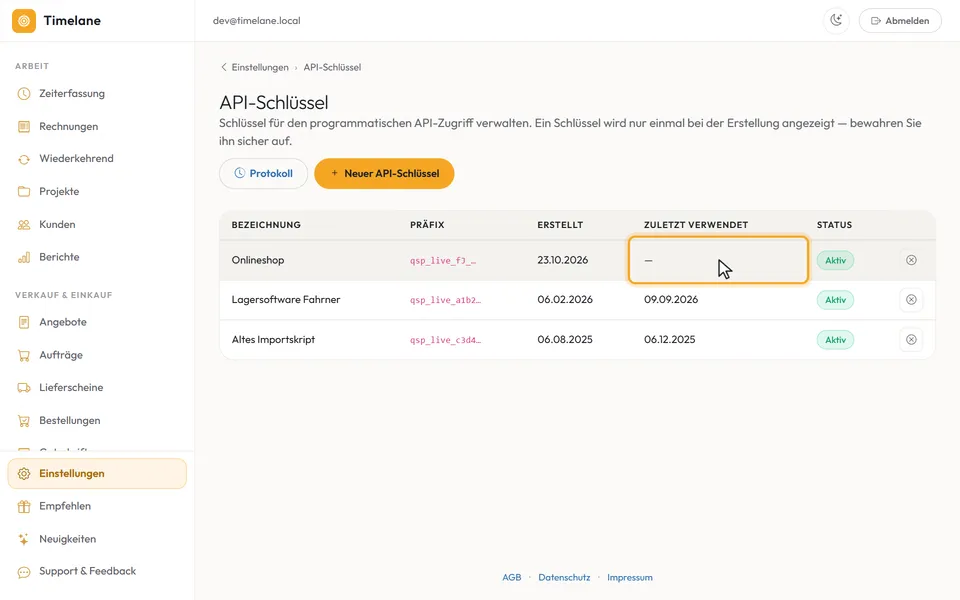This screenshot has width=960, height=600.
Task: Click created date 06.08.2025
Action: click(x=565, y=340)
